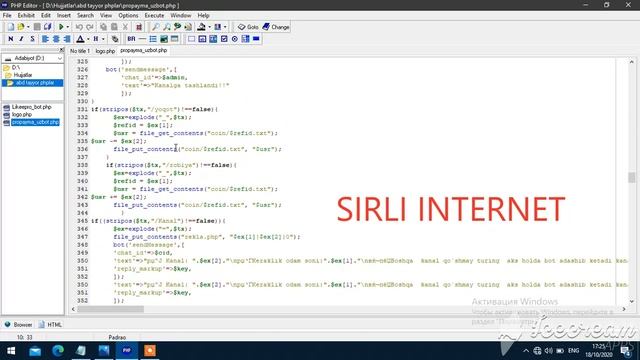Open the Help menu

point(203,16)
